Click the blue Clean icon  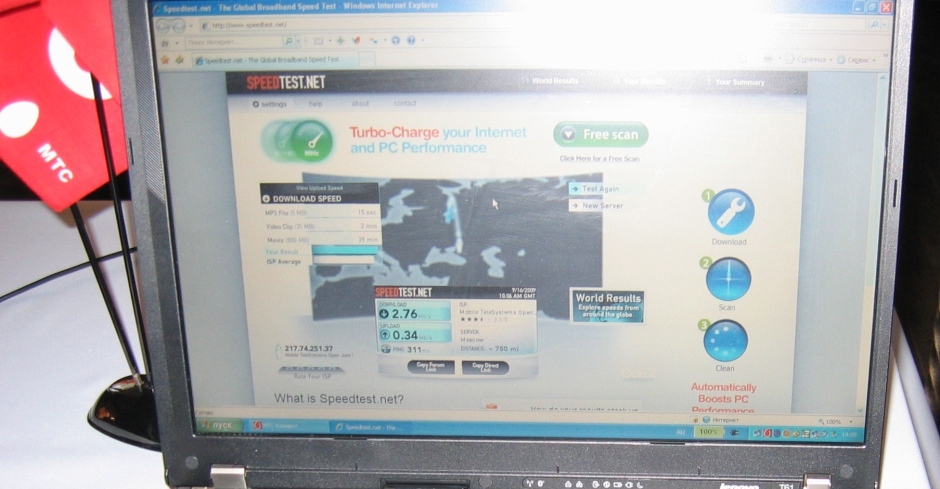(x=725, y=341)
